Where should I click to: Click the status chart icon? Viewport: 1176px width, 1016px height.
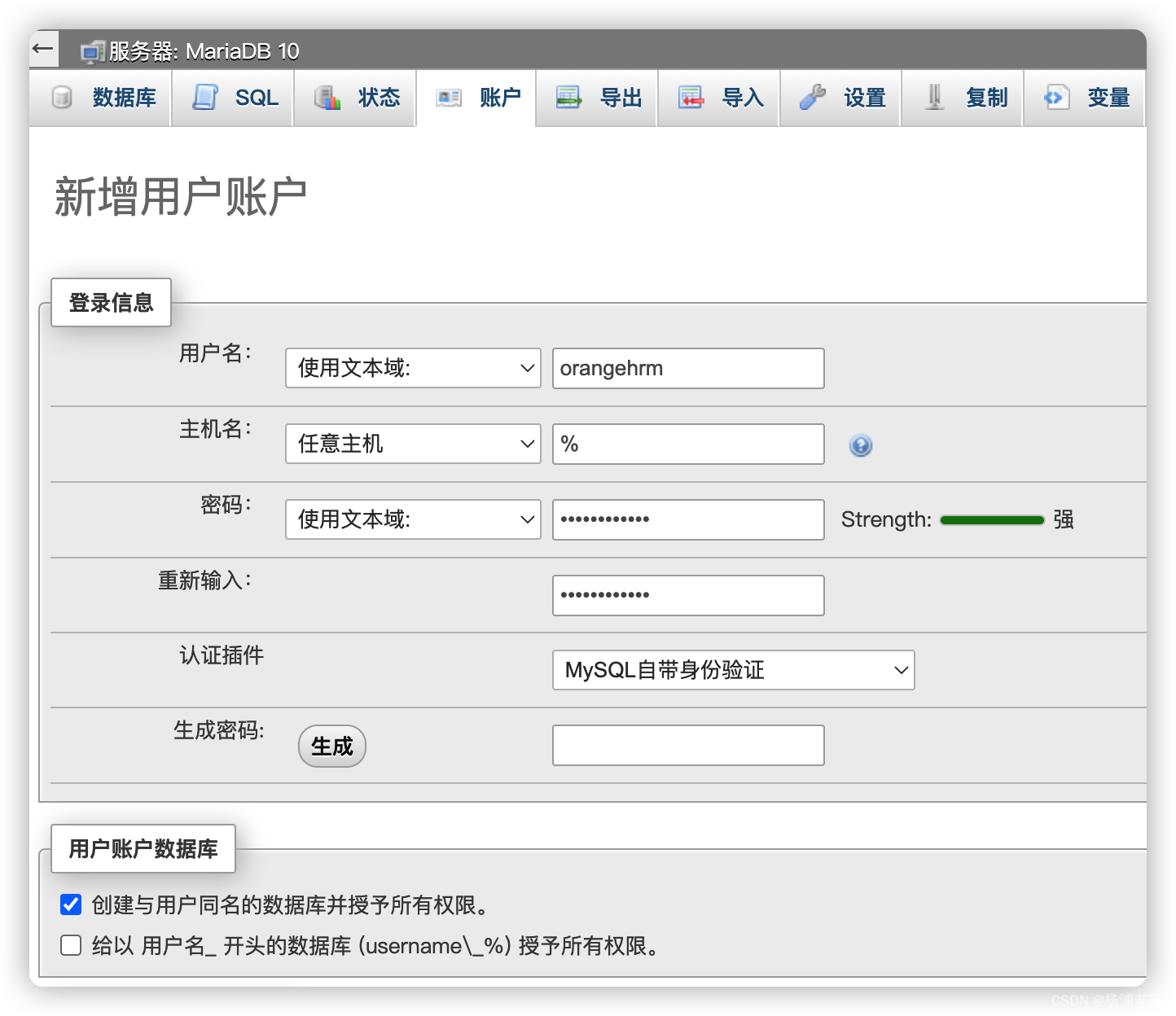[x=327, y=98]
